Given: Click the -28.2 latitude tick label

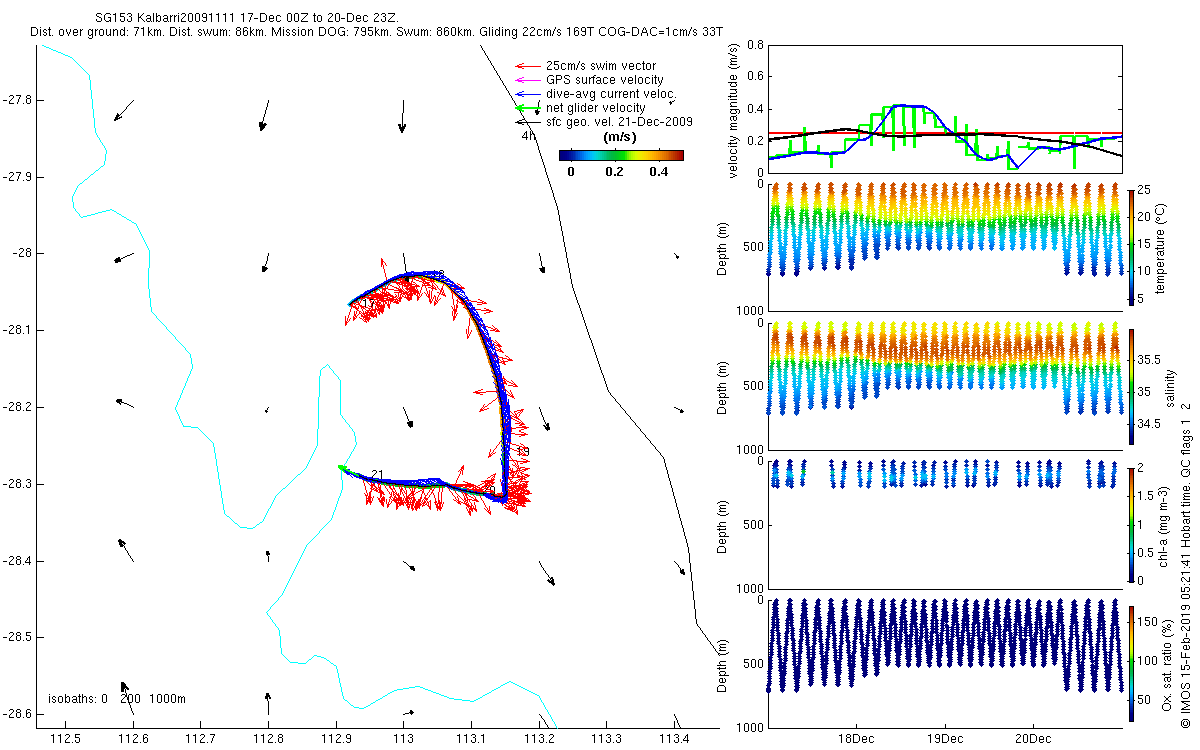Looking at the screenshot, I should 17,407.
